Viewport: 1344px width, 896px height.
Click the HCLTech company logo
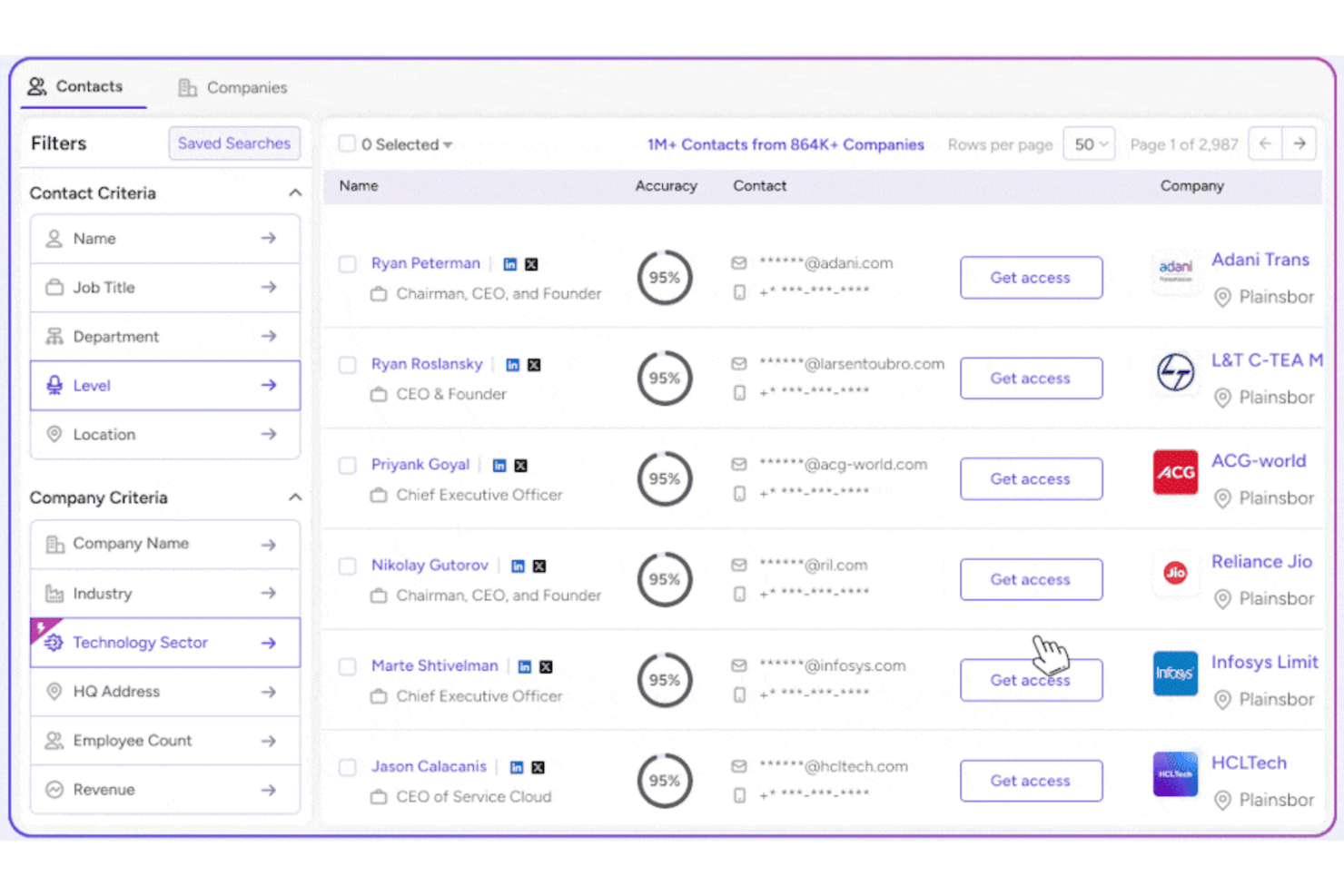tap(1175, 774)
